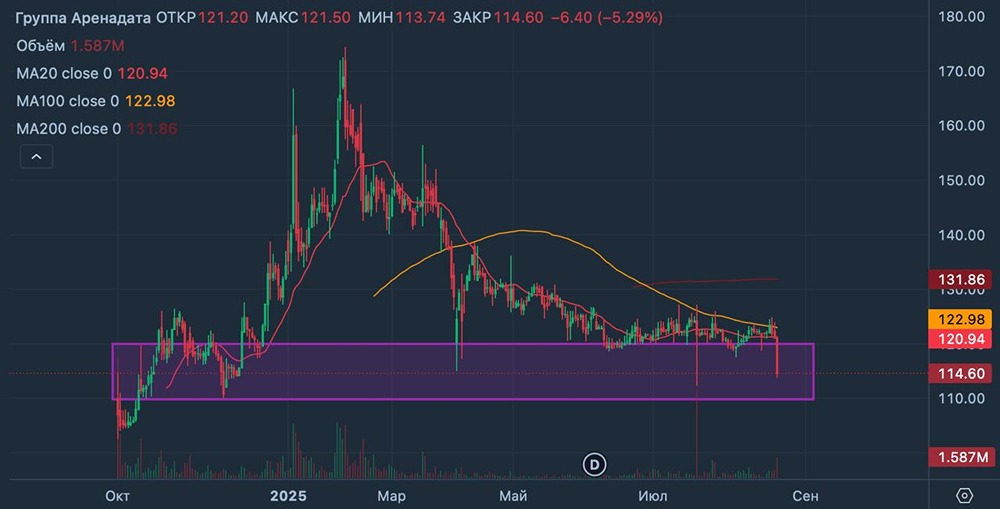
Task: Click the 1.587M volume axis label
Action: [x=961, y=457]
